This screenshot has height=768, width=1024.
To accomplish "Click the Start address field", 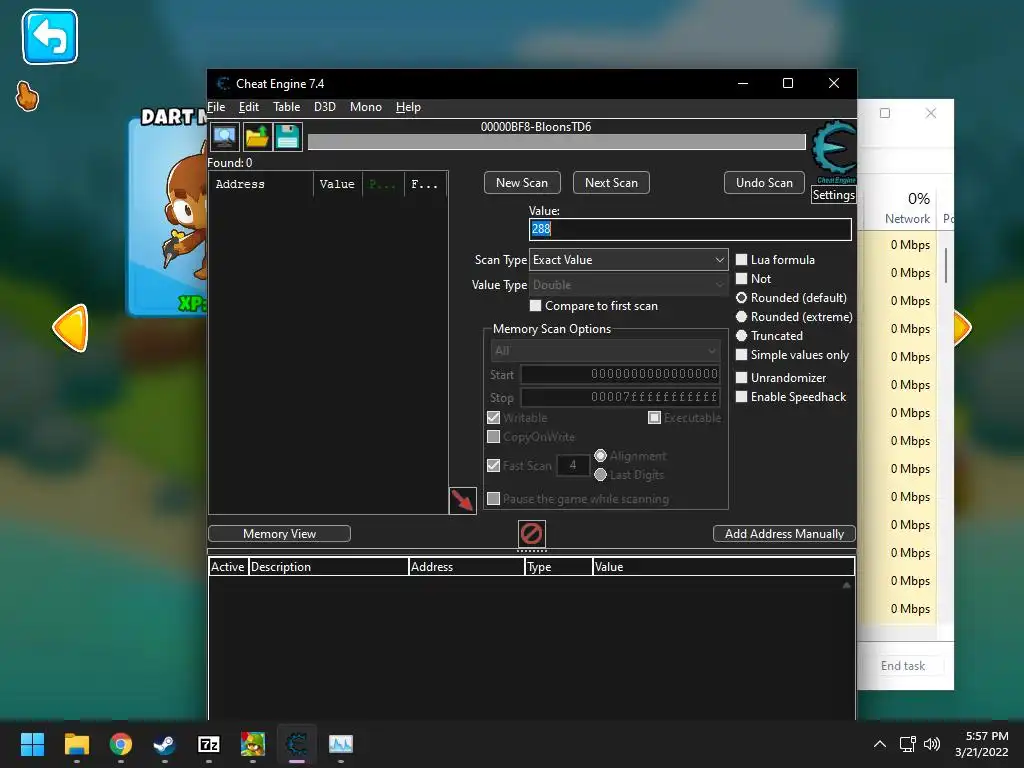I will tap(620, 374).
